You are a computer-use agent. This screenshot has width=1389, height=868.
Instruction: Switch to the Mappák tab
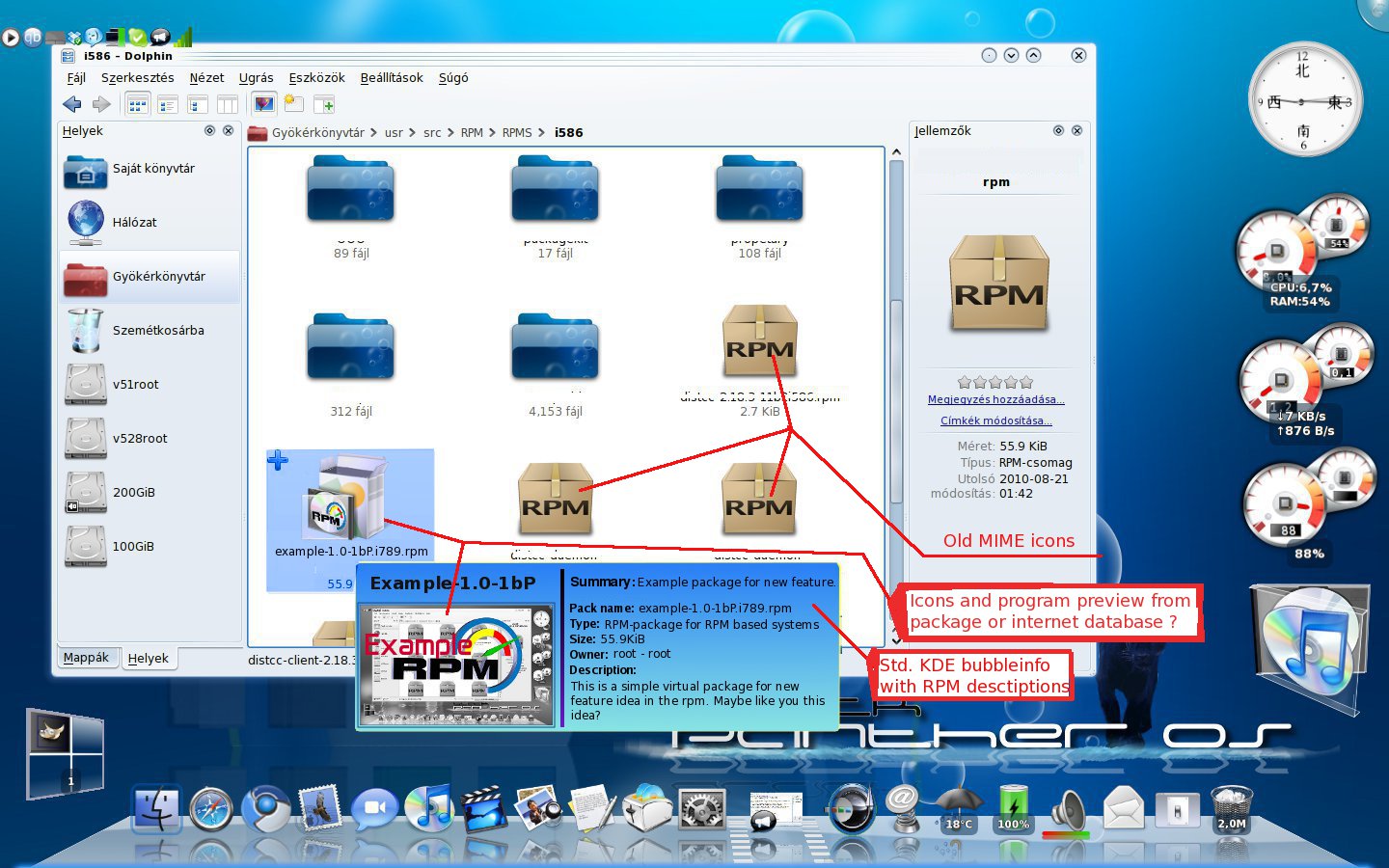click(x=87, y=658)
